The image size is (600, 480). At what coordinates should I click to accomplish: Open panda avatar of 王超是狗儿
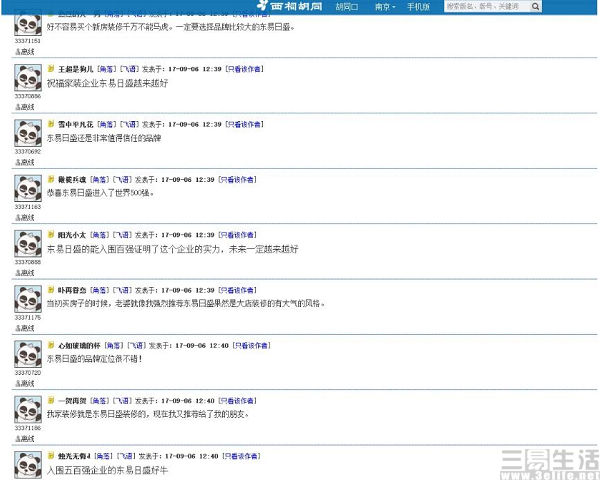click(28, 78)
